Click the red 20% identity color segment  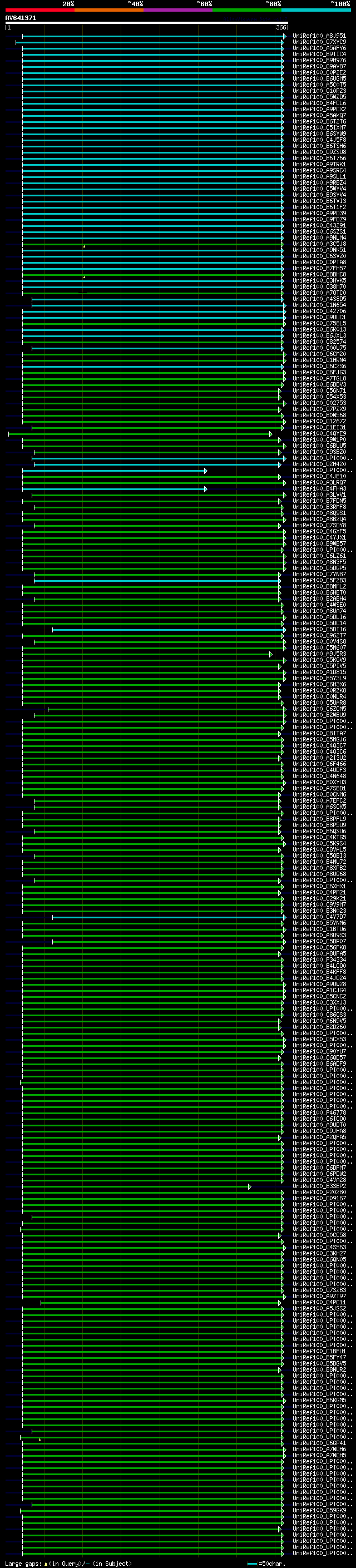coord(39,10)
